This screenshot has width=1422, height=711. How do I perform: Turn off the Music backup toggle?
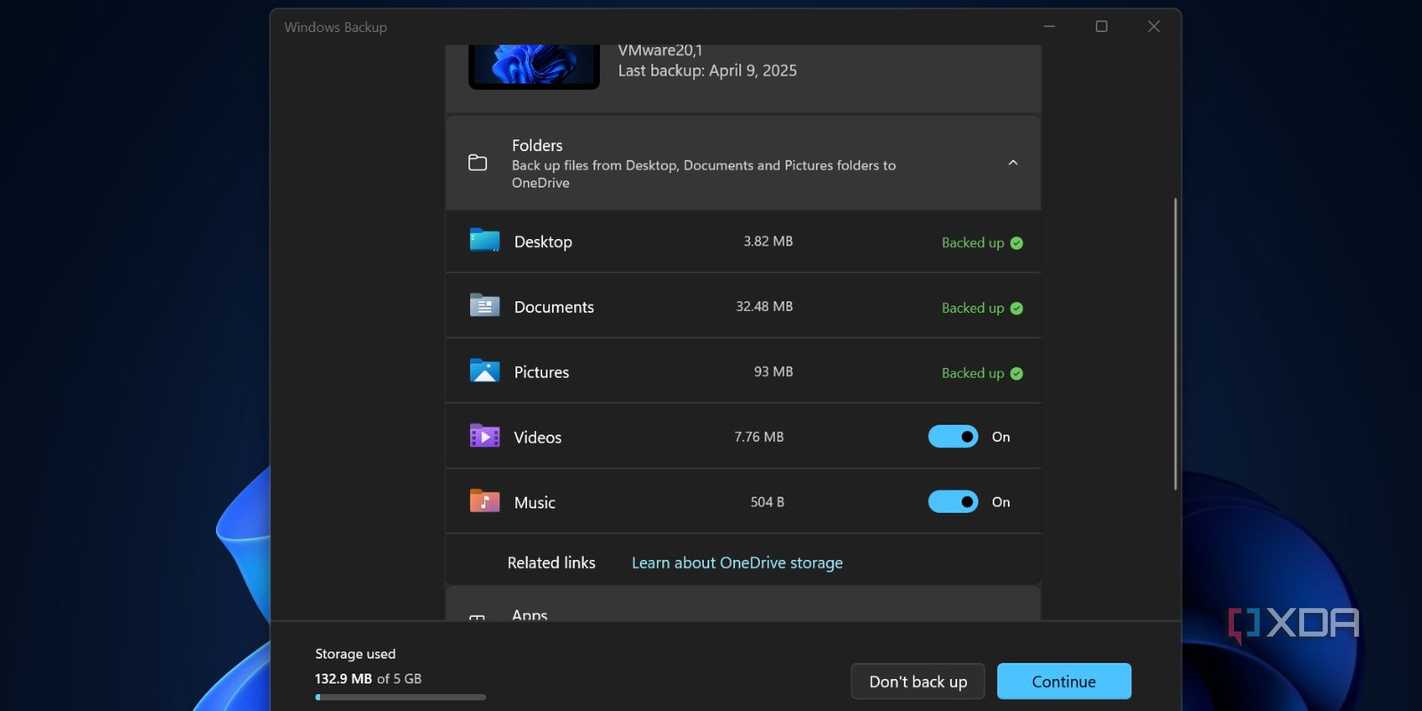tap(953, 501)
